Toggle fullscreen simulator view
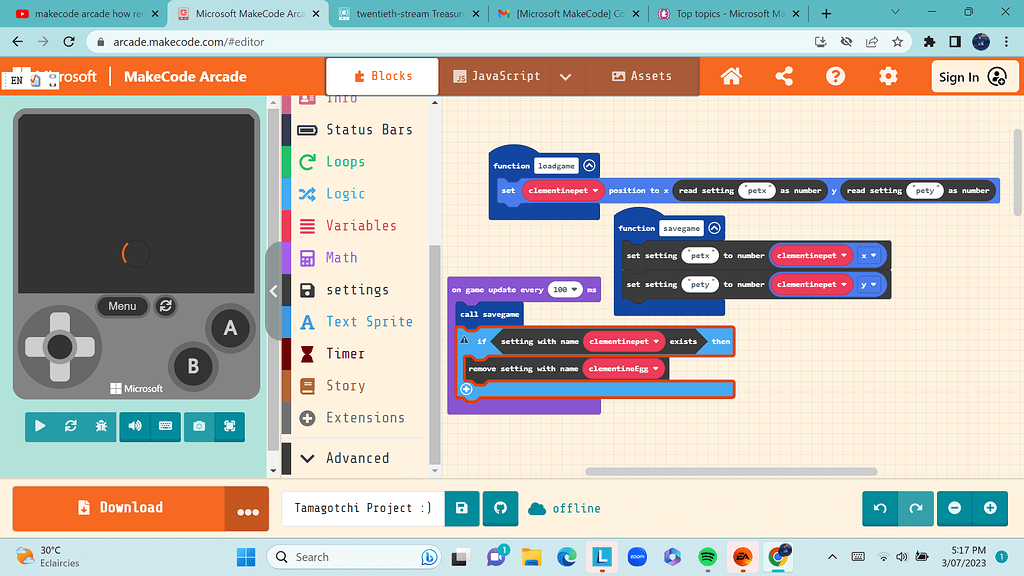The height and width of the screenshot is (576, 1024). pos(228,426)
